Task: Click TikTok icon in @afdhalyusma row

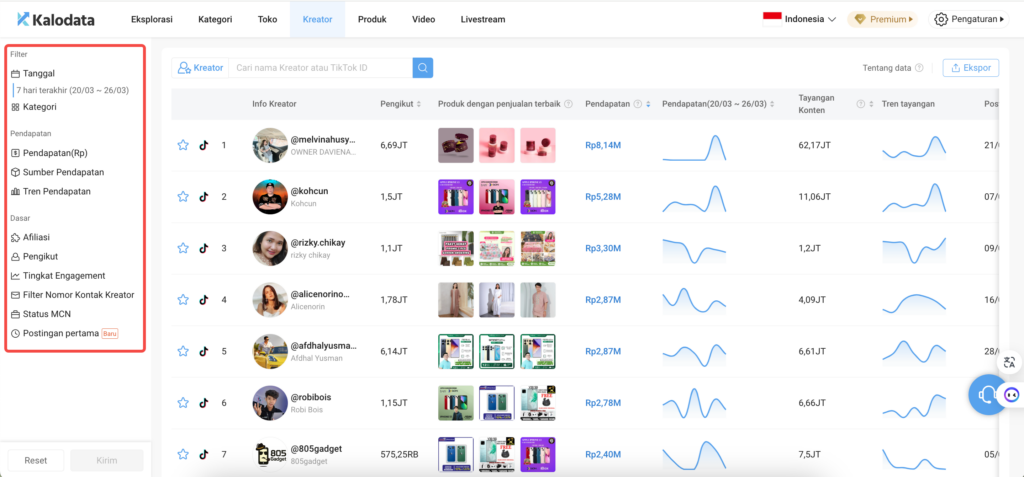Action: [203, 351]
